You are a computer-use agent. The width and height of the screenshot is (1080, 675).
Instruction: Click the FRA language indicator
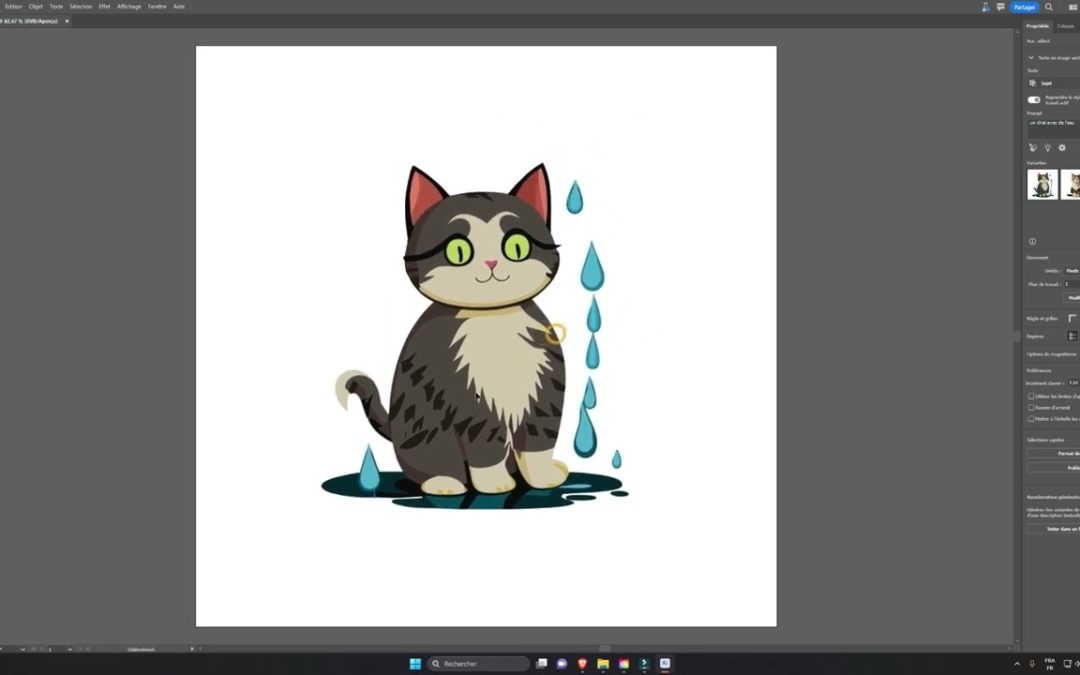tap(1050, 664)
